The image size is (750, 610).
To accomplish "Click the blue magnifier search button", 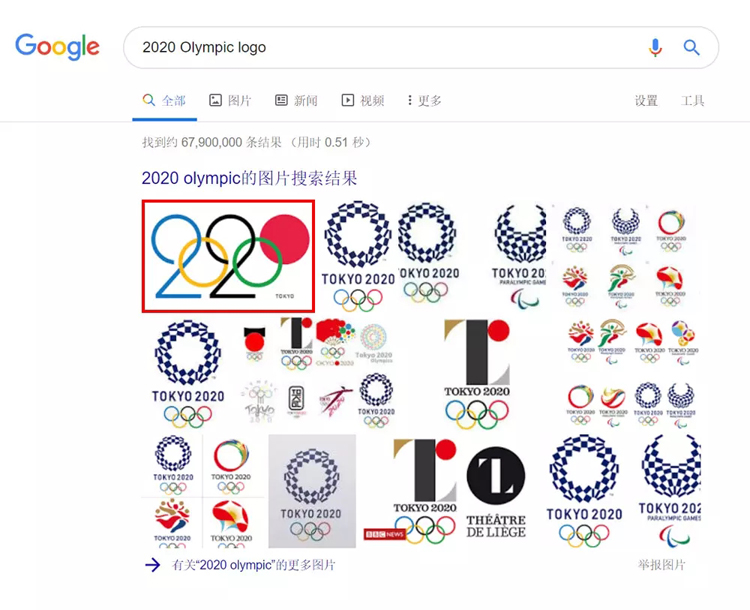I will [691, 47].
